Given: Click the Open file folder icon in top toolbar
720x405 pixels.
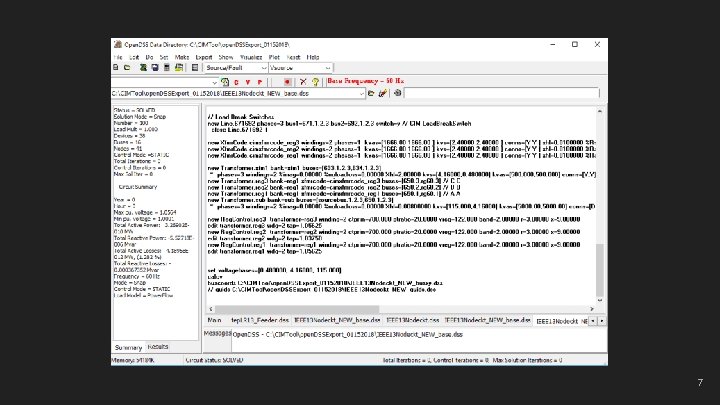Looking at the screenshot, I should (x=127, y=68).
